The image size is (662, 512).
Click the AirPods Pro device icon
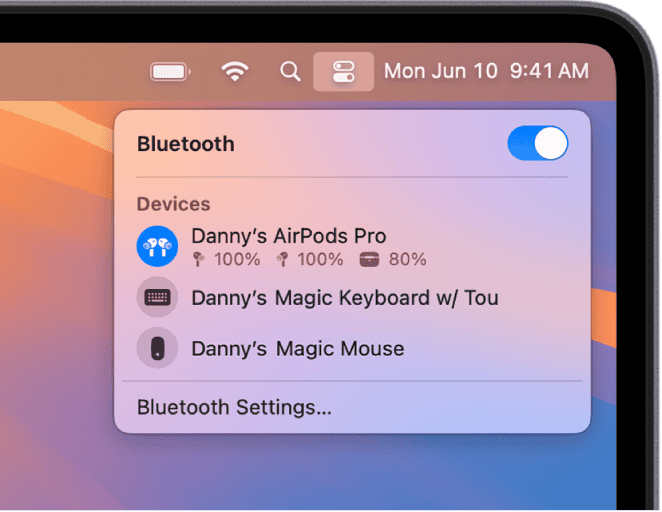pos(157,246)
